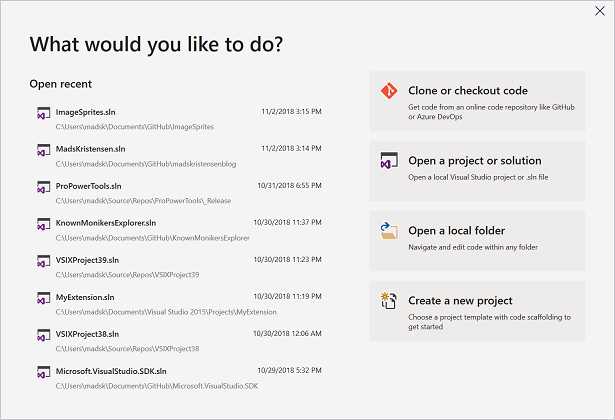Screen dimensions: 615x420
Task: Choose Open a local folder
Action: click(478, 241)
